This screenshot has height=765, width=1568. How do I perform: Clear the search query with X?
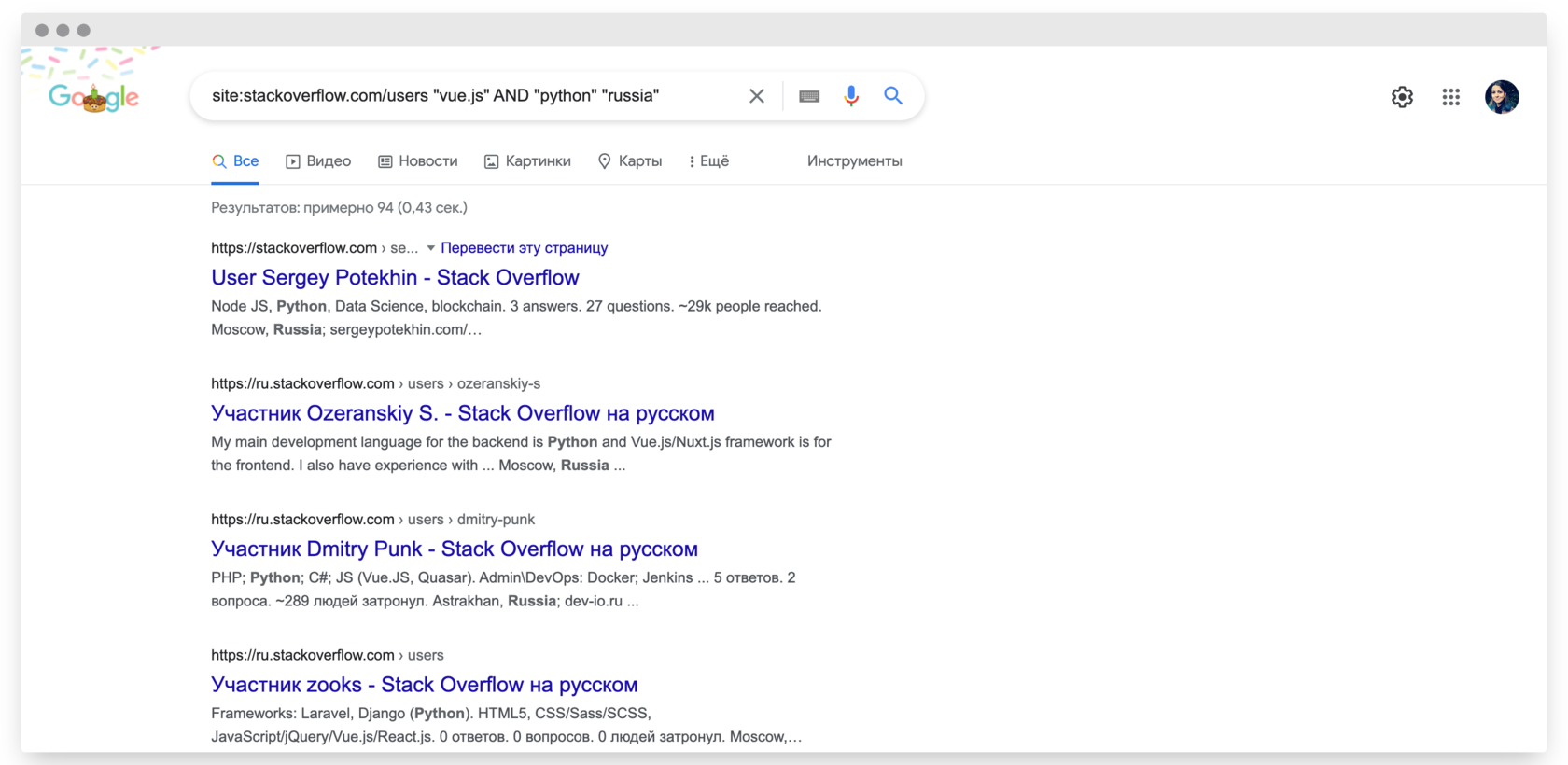coord(757,96)
